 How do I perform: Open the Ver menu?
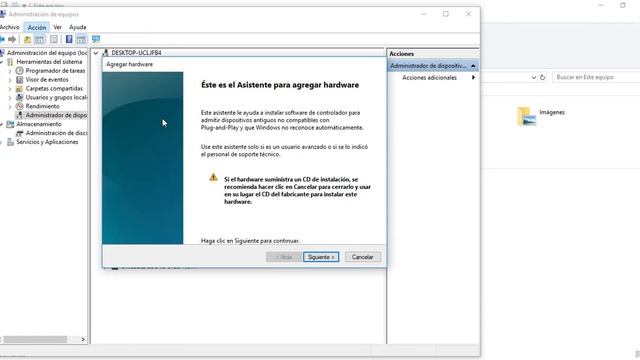57,27
